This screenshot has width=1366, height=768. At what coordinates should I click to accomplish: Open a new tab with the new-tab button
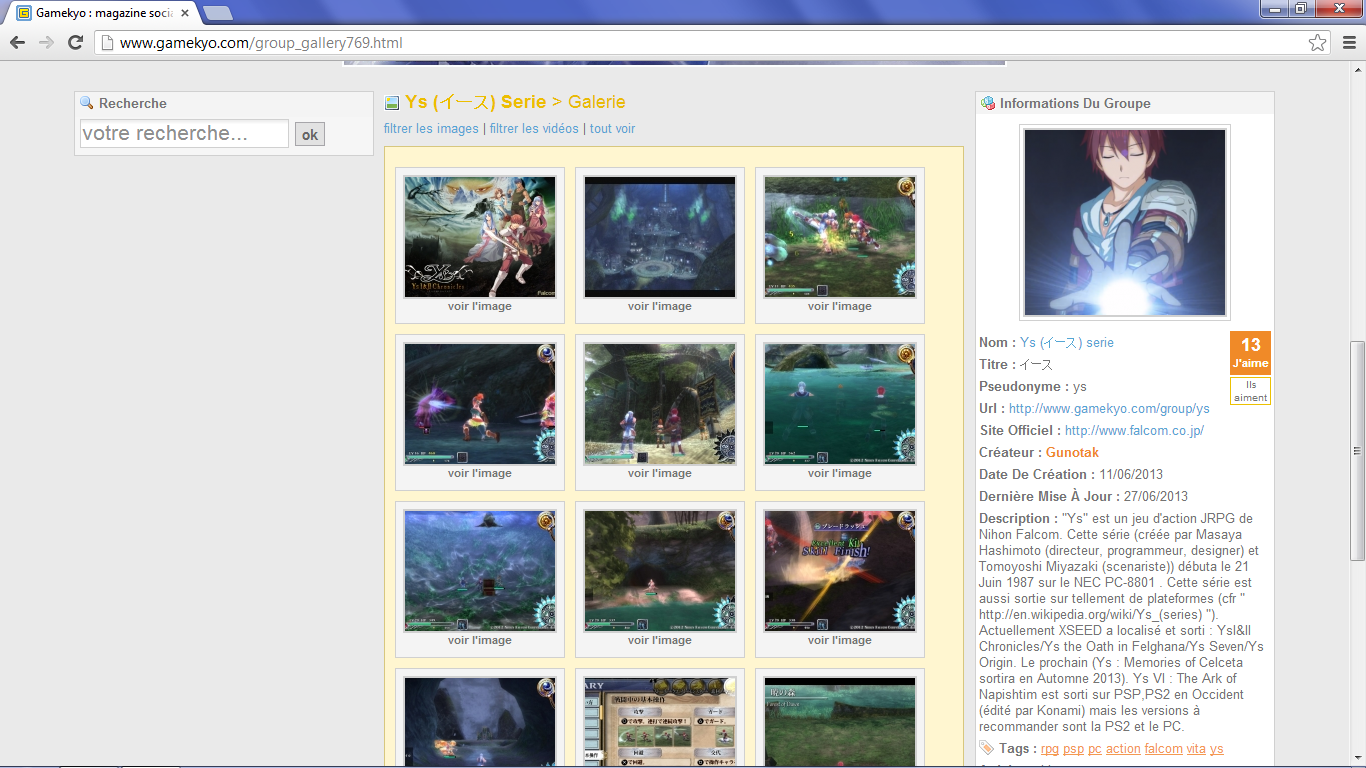click(x=218, y=13)
